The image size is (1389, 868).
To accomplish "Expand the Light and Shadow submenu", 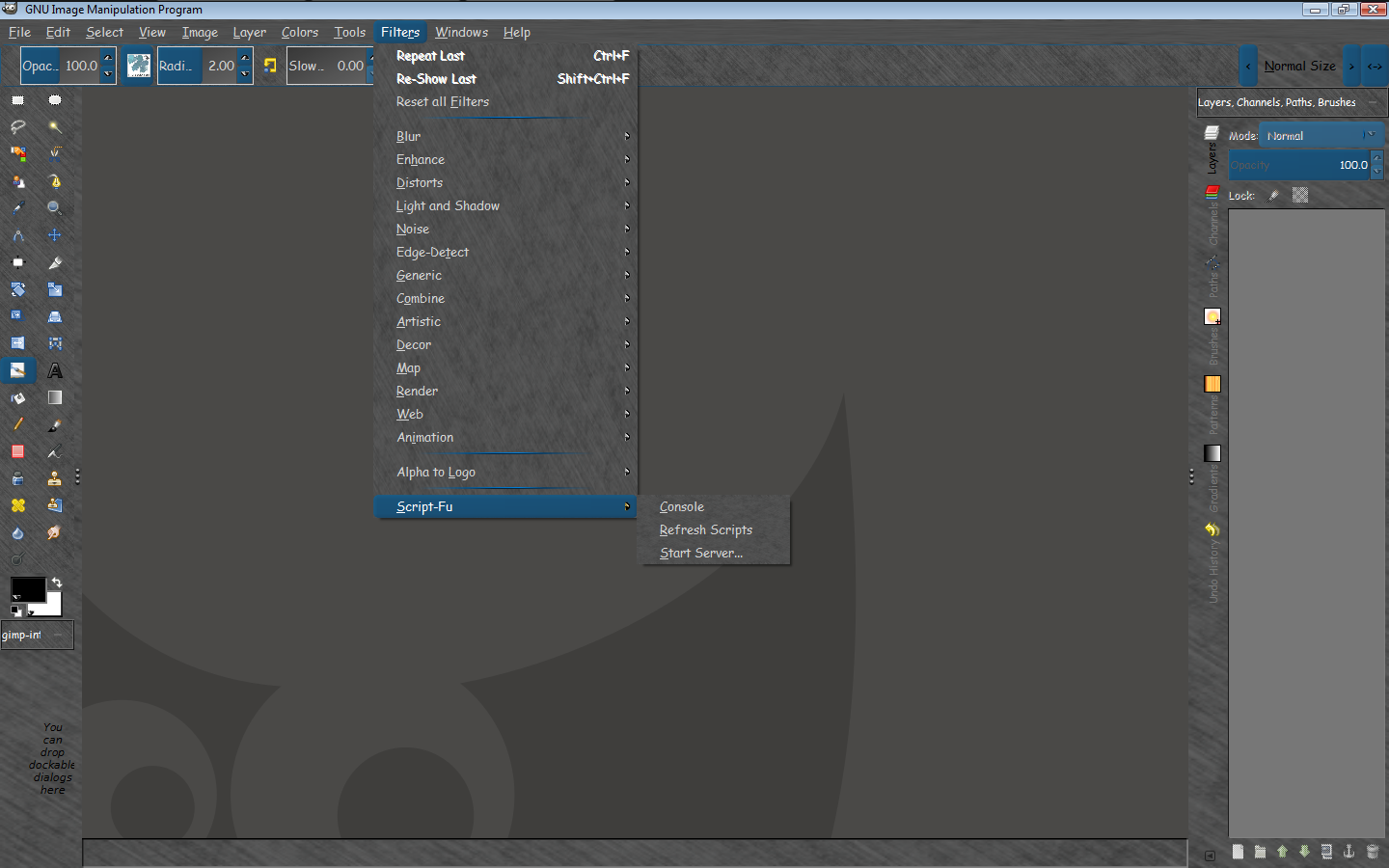I will pos(507,205).
